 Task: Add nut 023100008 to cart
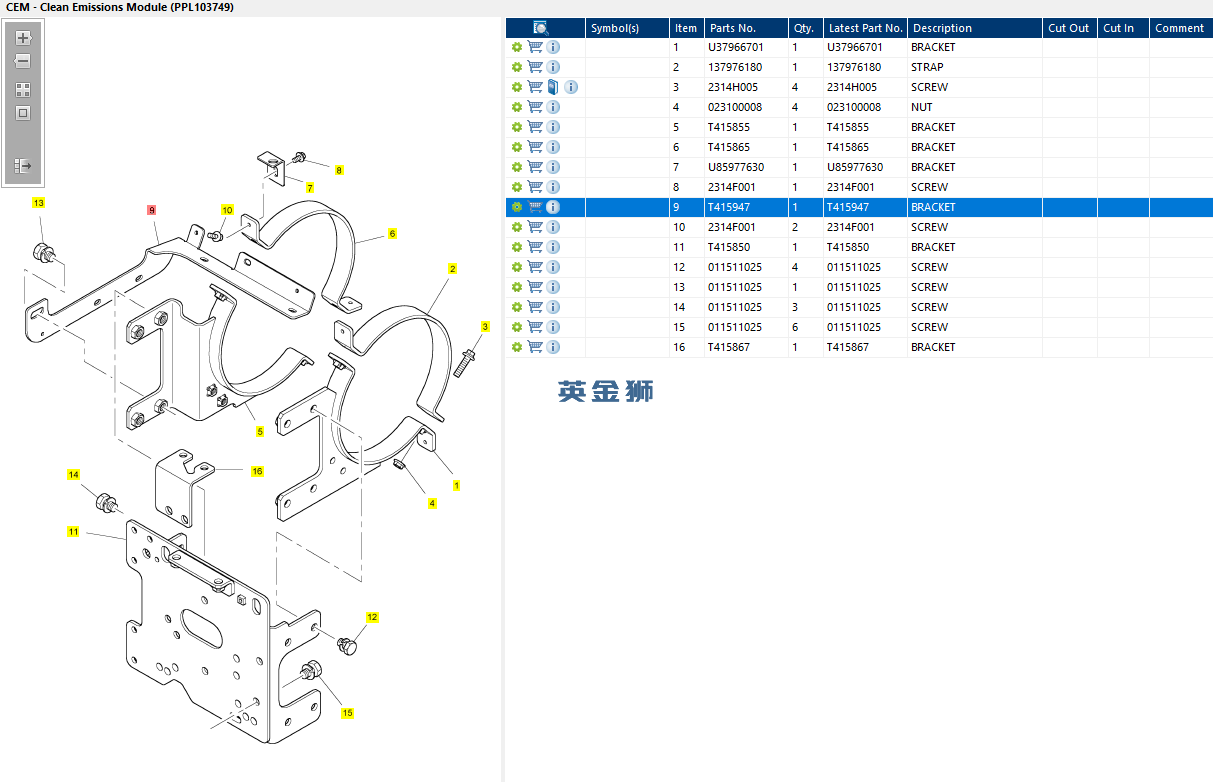coord(535,107)
